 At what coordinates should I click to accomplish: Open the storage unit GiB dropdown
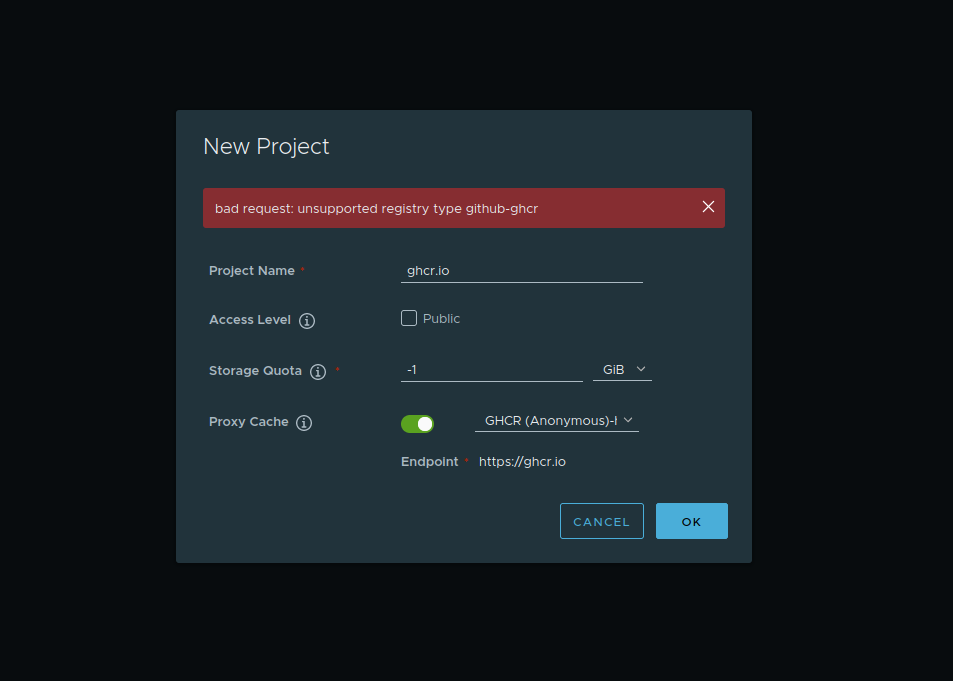pos(622,369)
